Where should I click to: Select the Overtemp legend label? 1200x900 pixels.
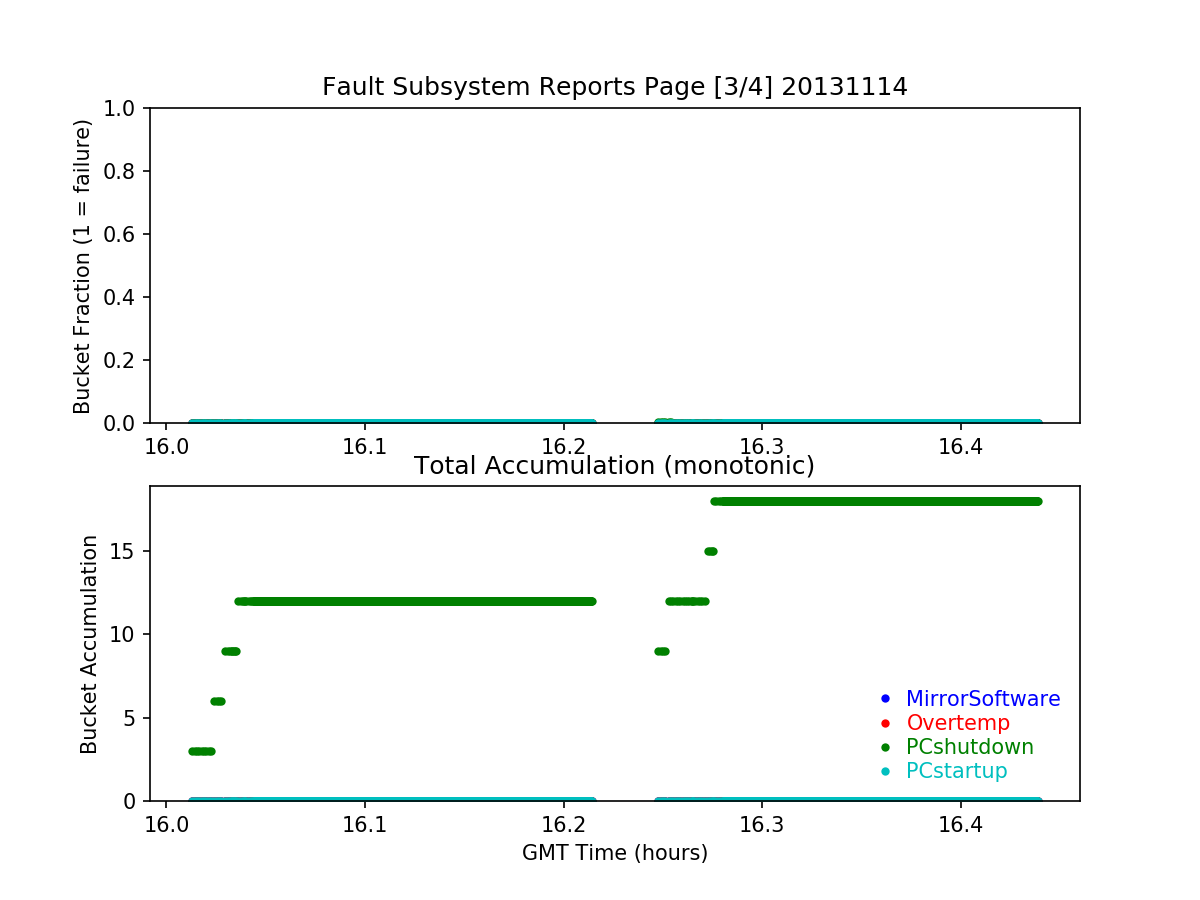click(x=957, y=723)
